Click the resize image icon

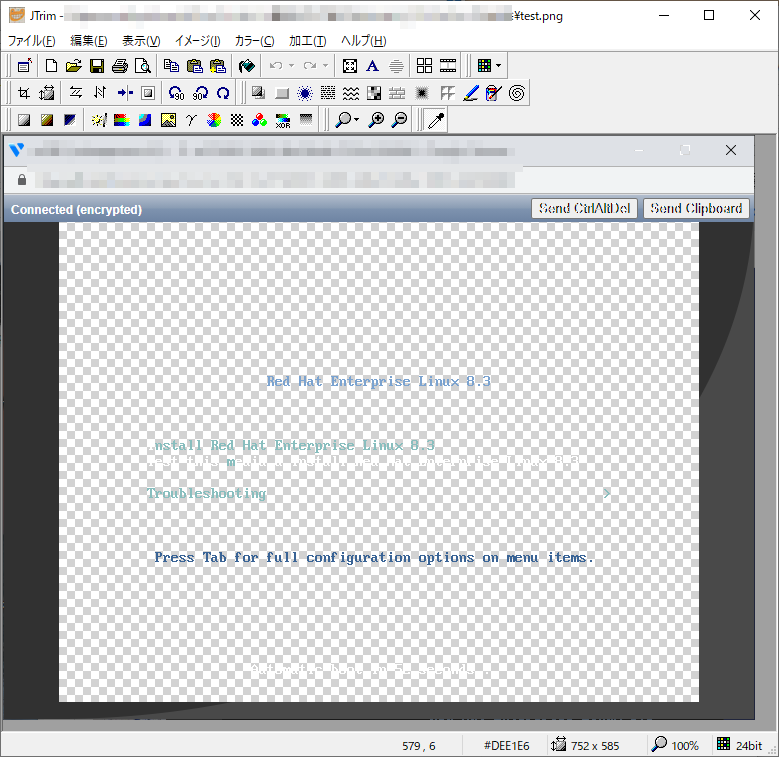(47, 93)
